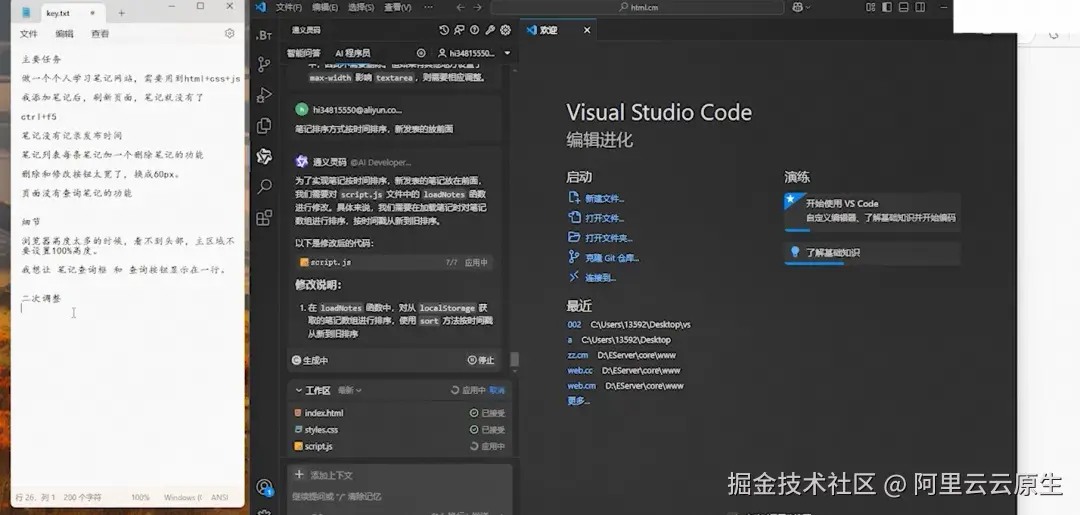Open 编辑(E) menu in VS Code
This screenshot has height=515, width=1080.
[325, 8]
